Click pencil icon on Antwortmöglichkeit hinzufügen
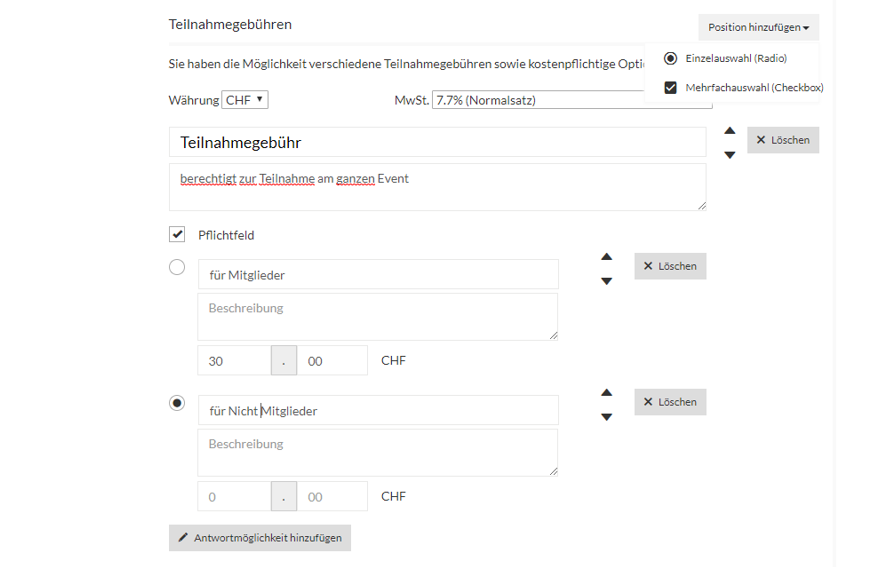The width and height of the screenshot is (896, 567). [183, 537]
